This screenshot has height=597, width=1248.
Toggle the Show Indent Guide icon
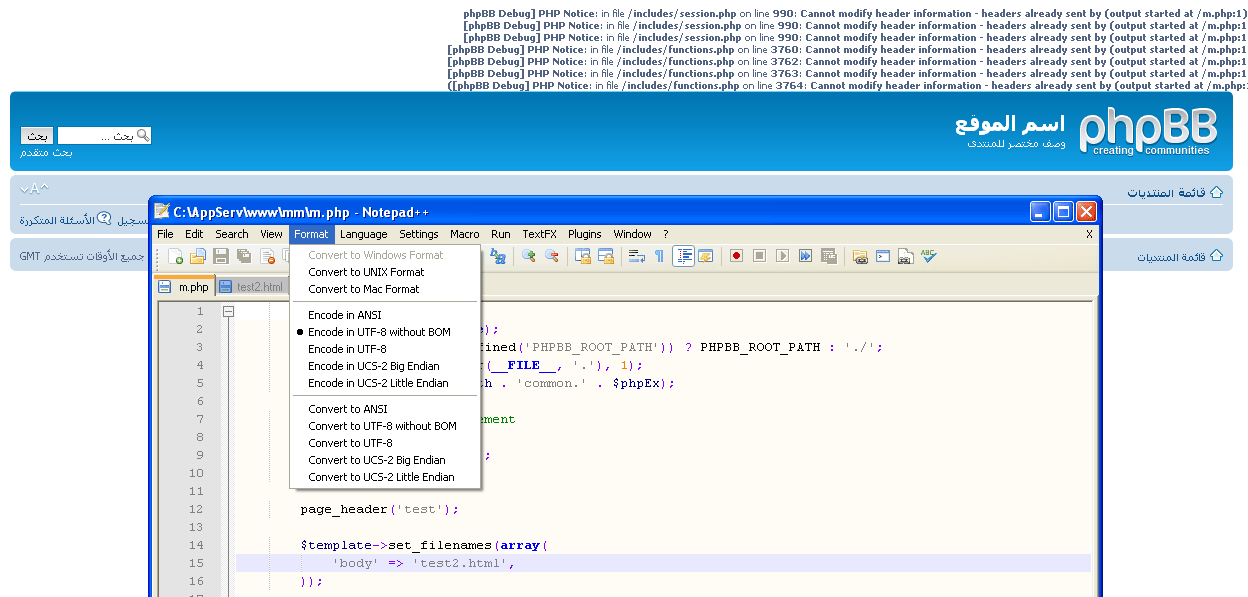pos(683,257)
